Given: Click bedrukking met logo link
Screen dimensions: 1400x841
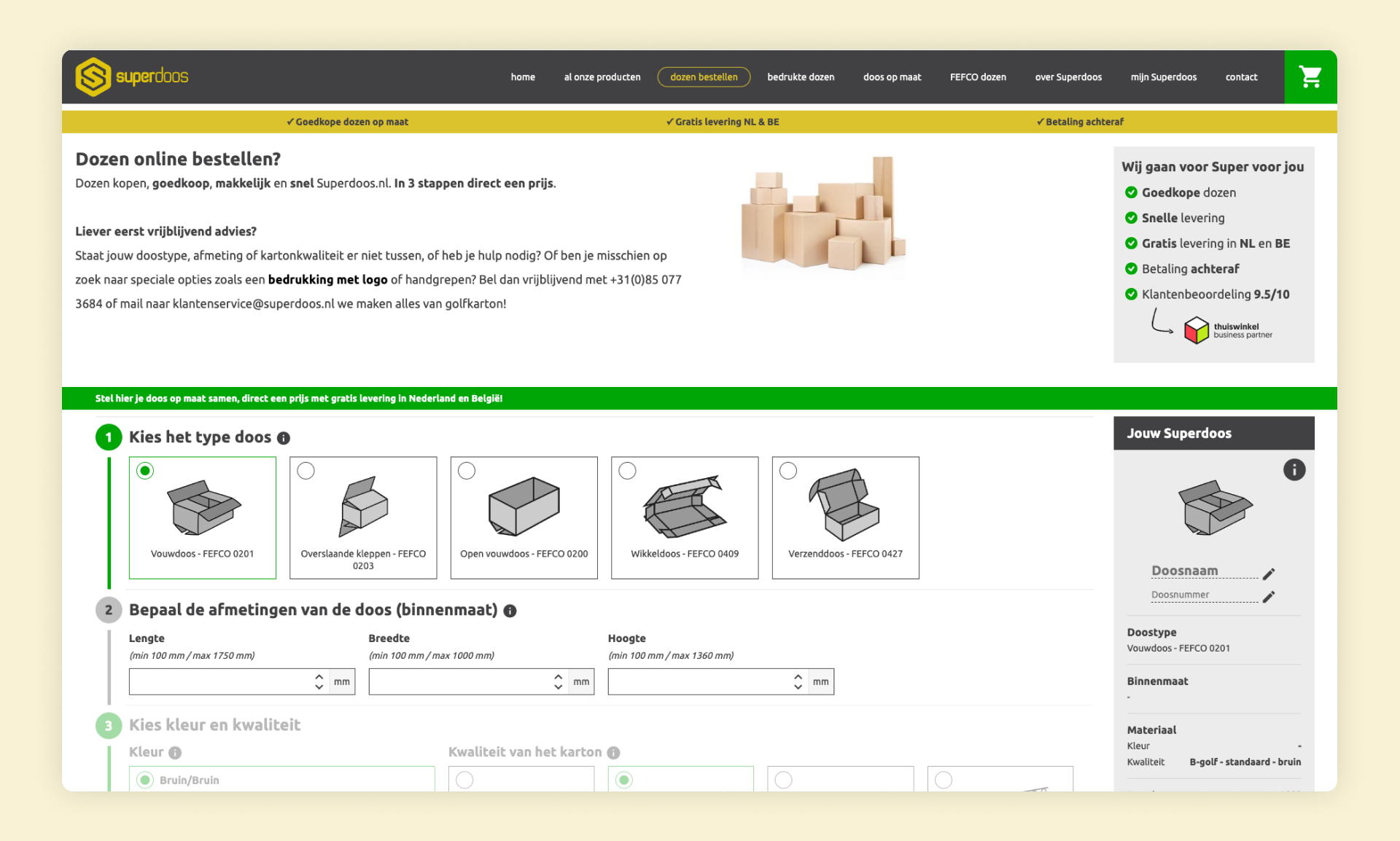Looking at the screenshot, I should click(x=327, y=280).
